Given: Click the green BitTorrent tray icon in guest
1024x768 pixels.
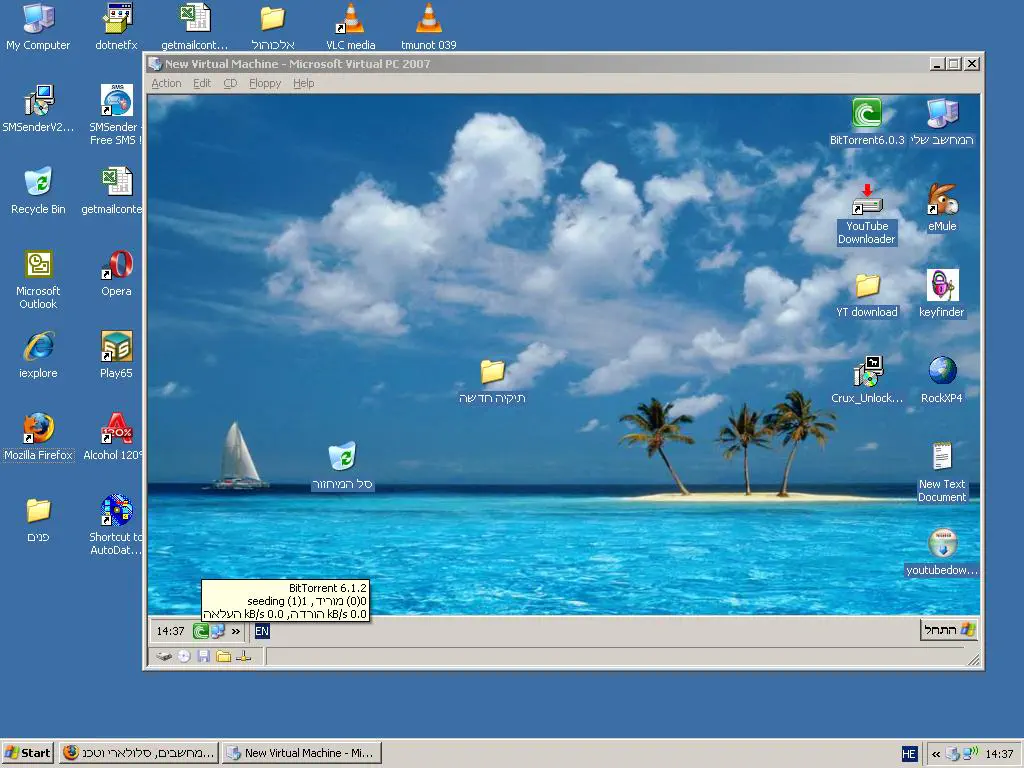Looking at the screenshot, I should click(x=200, y=631).
